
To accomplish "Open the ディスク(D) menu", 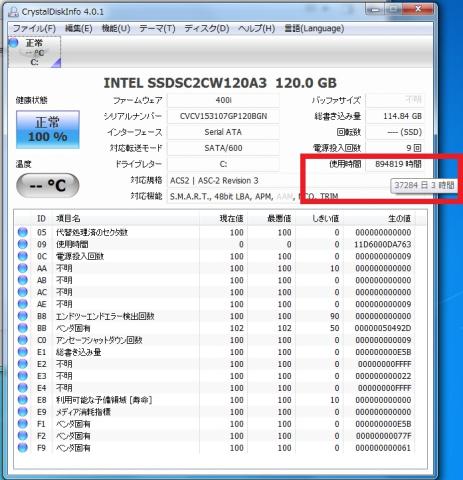I will (x=207, y=29).
